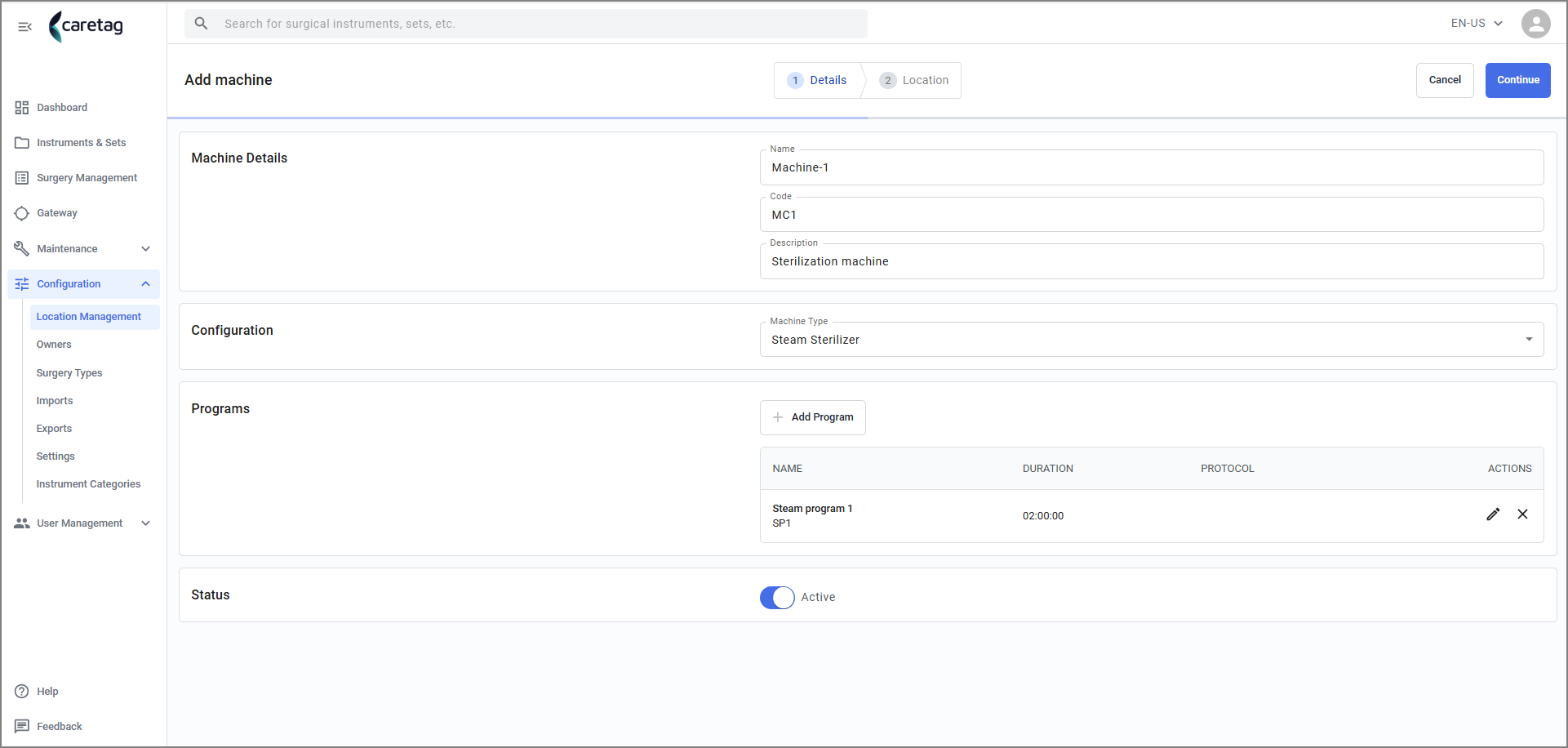Open the Settings submenu item
This screenshot has height=748, width=1568.
(x=56, y=456)
